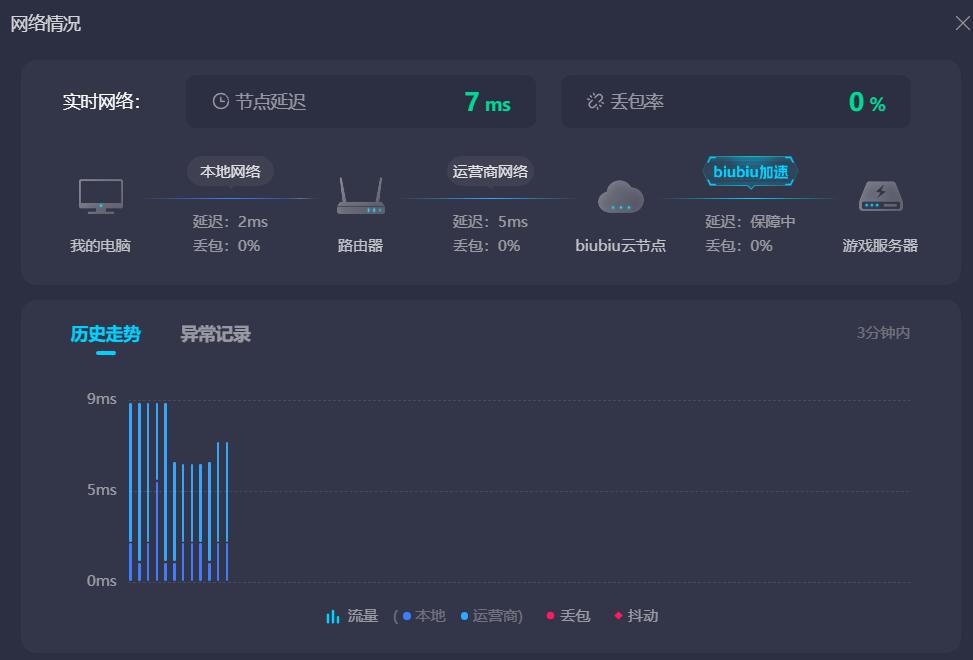The image size is (973, 660).
Task: Click the 运营商网络 label bubble
Action: pos(490,171)
